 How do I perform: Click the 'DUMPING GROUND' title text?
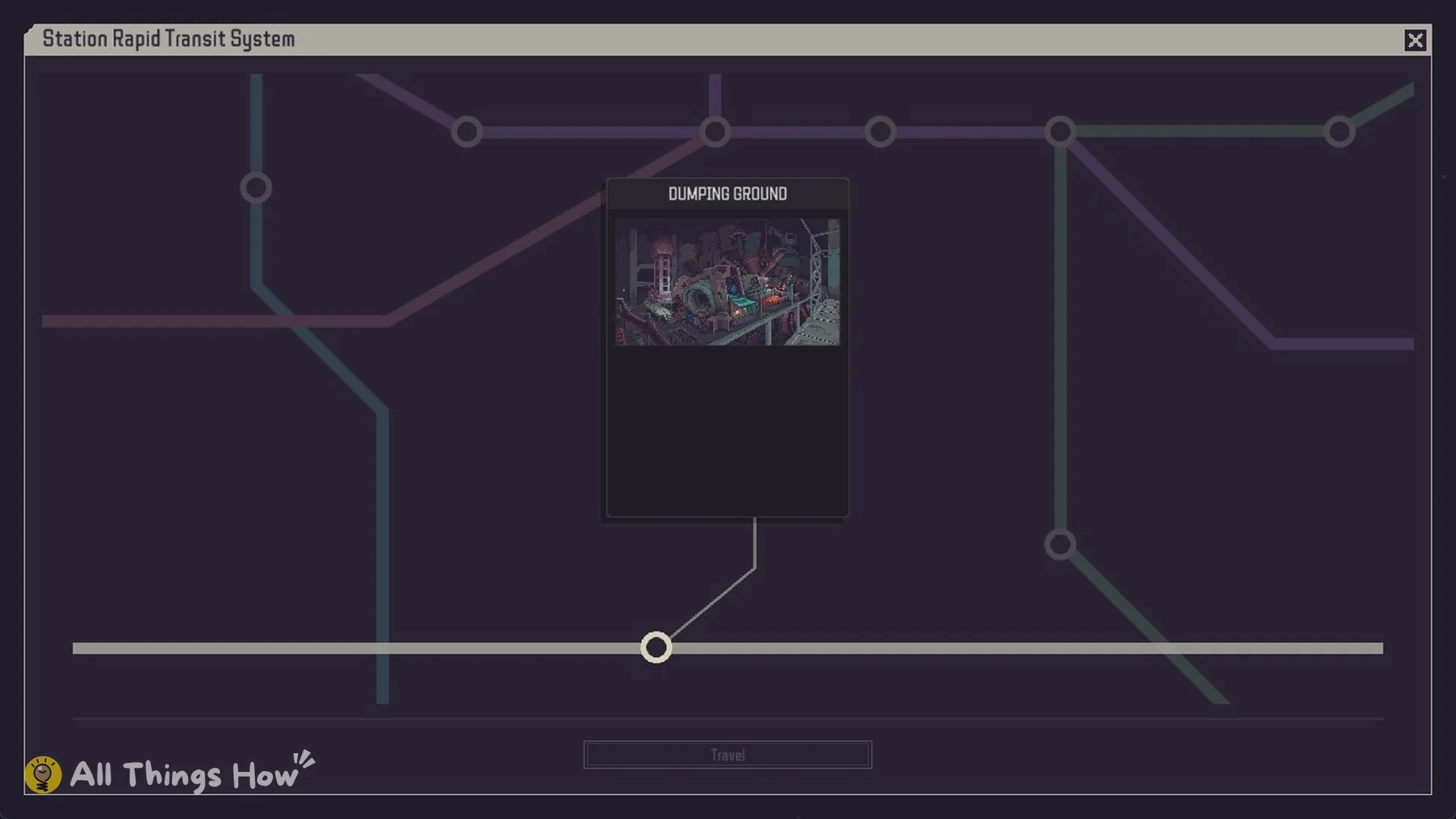pos(727,194)
